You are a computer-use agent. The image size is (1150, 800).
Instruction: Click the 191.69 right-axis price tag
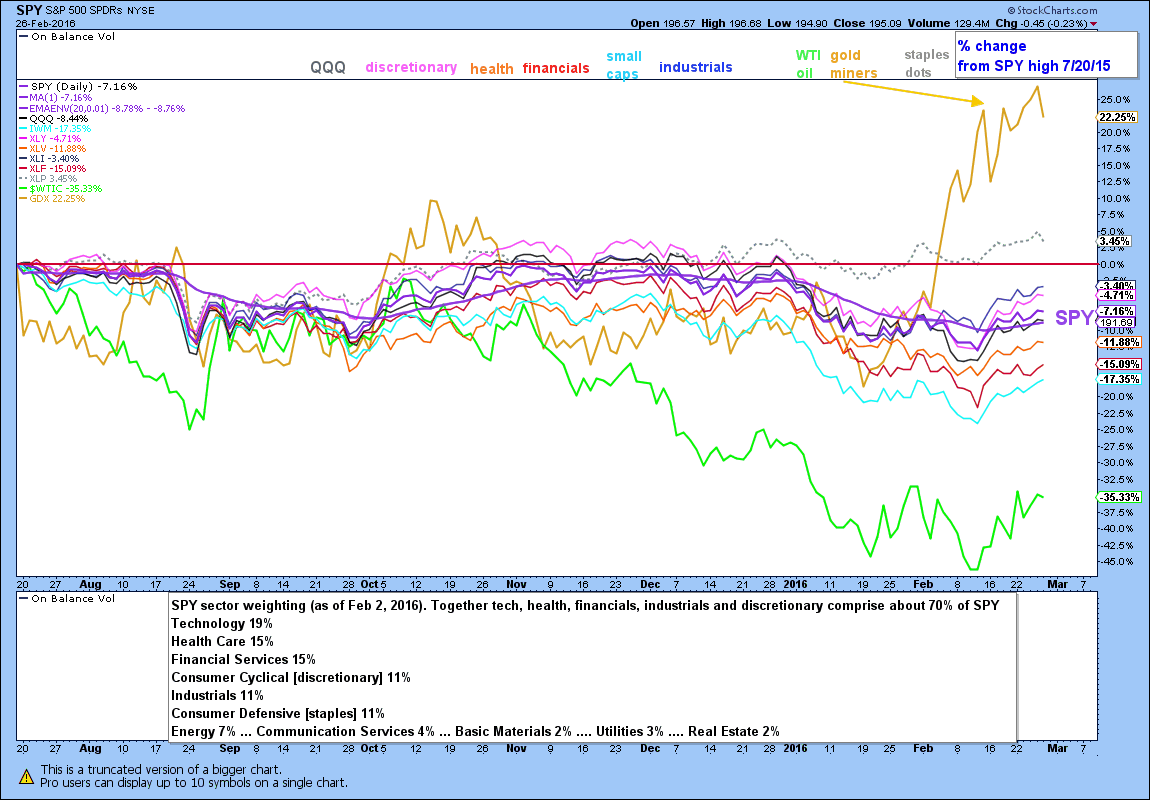tap(1117, 322)
